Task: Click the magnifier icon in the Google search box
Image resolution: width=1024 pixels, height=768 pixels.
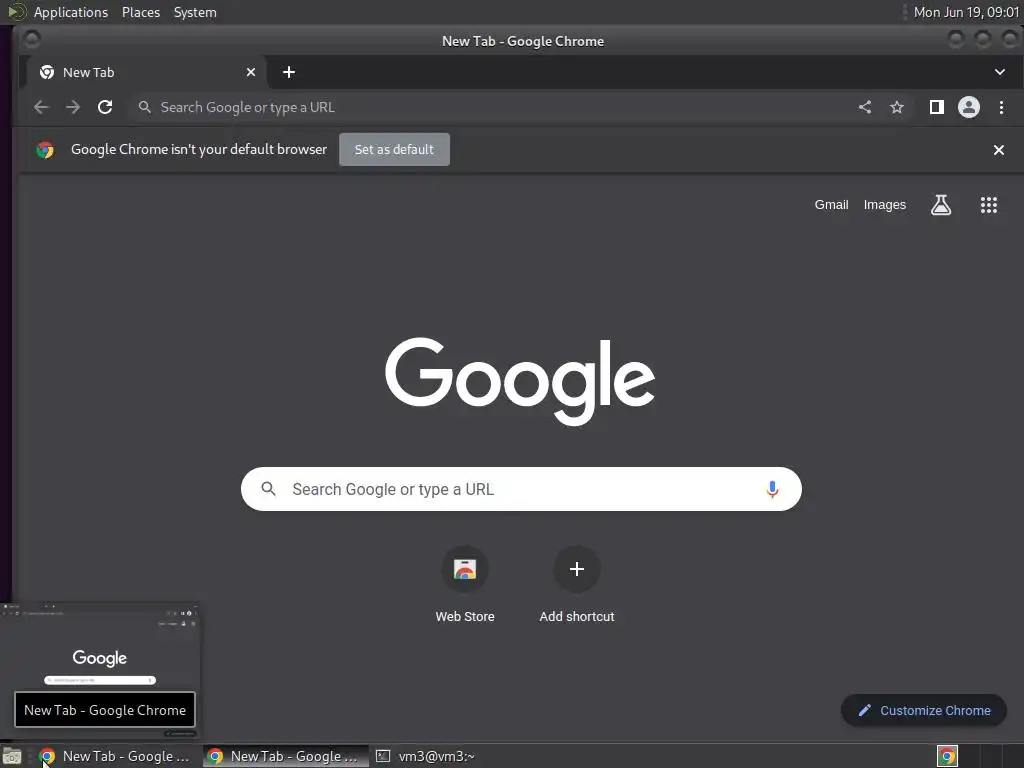Action: (x=268, y=488)
